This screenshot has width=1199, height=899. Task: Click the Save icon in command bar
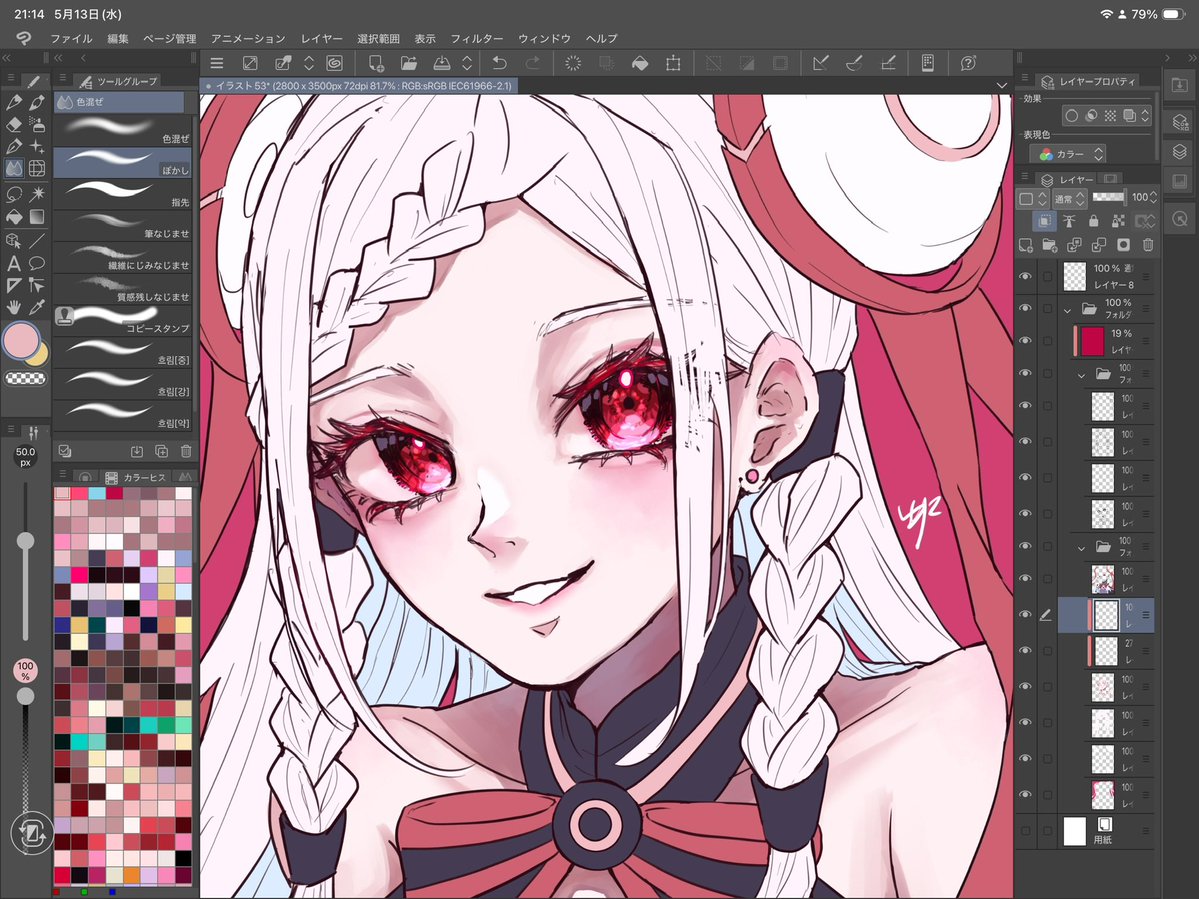click(441, 63)
